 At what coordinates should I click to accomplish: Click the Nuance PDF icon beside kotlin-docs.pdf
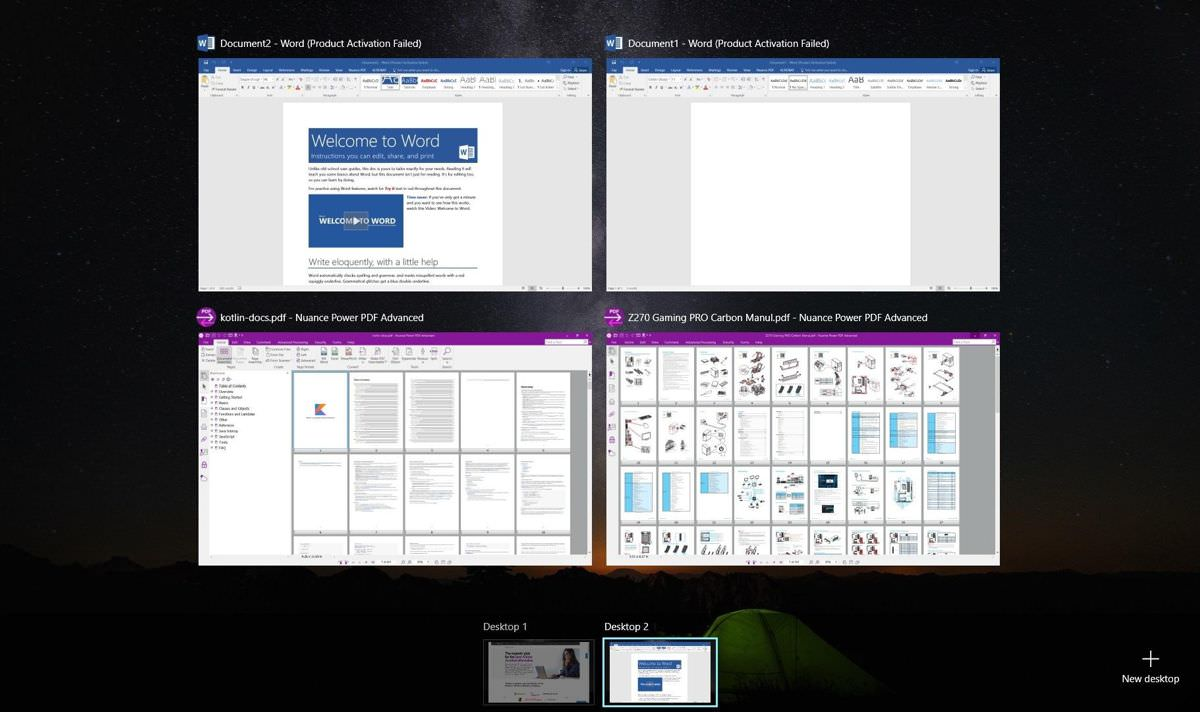206,317
